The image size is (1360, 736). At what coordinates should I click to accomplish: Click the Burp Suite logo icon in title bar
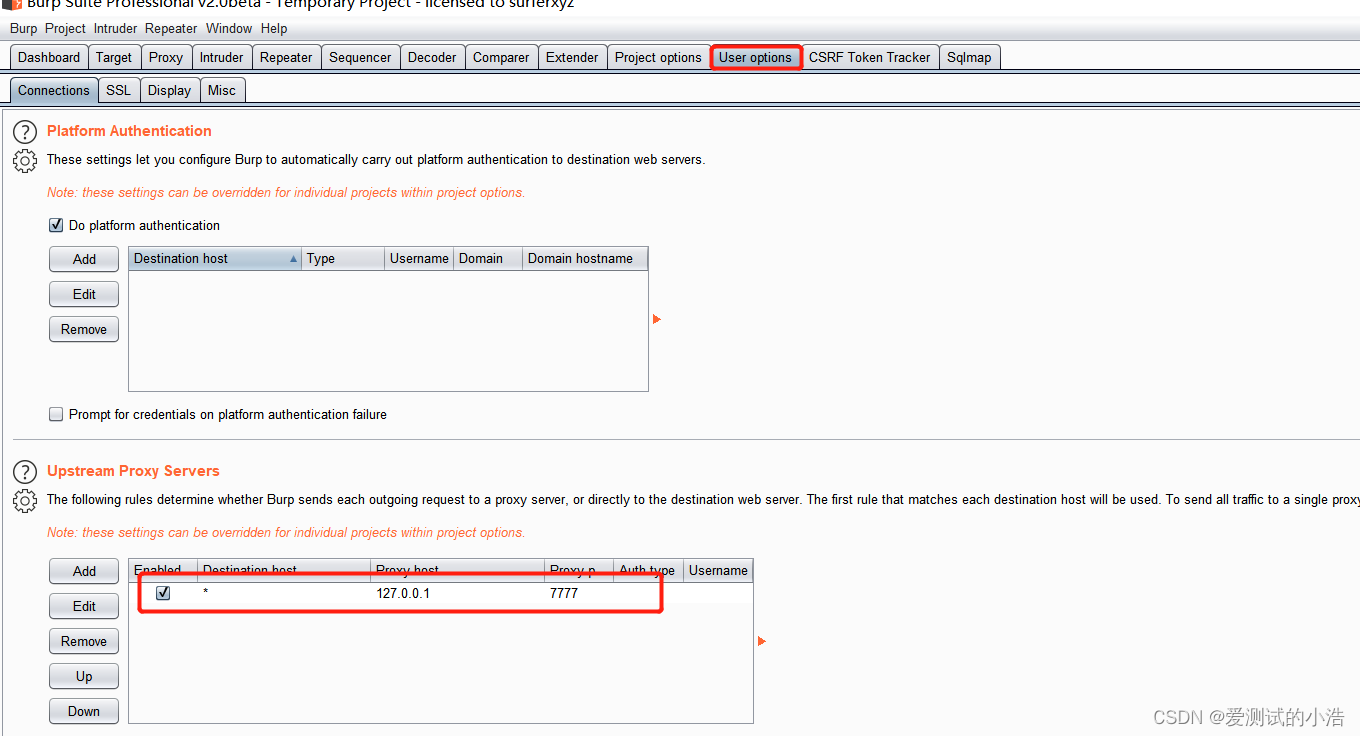click(x=12, y=4)
